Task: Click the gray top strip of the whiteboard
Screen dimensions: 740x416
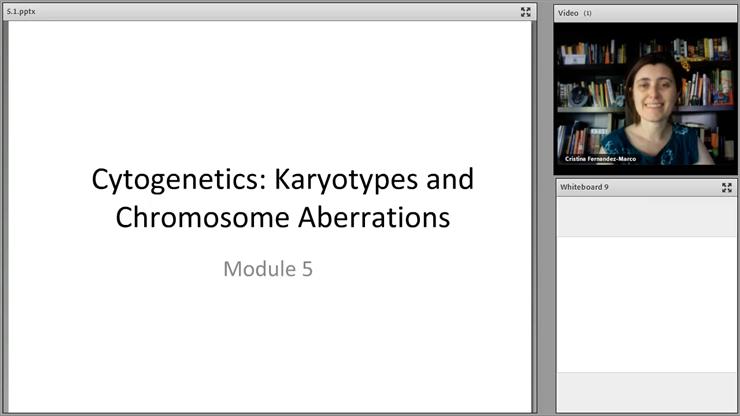Action: point(645,216)
